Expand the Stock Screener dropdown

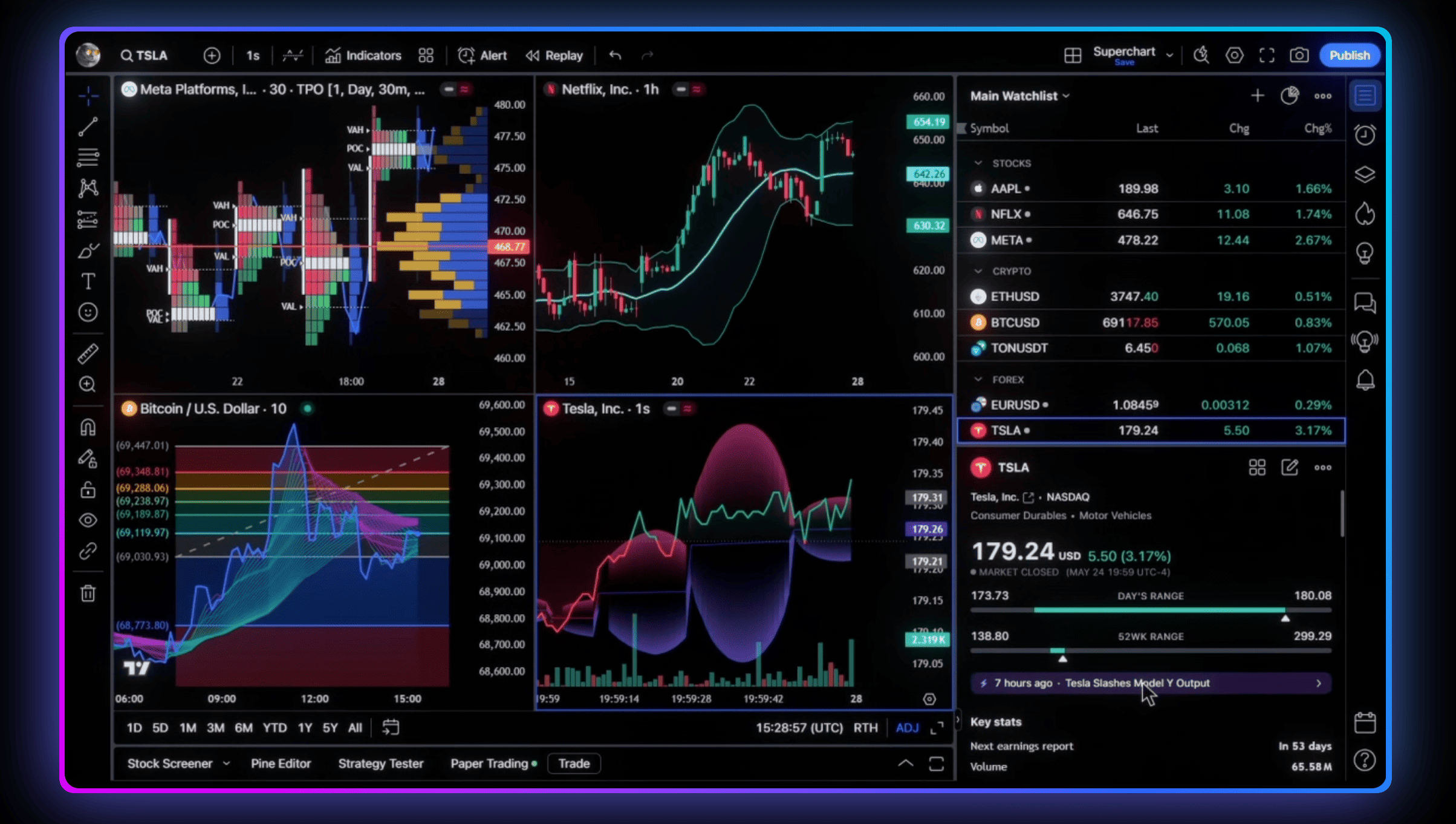click(x=226, y=764)
